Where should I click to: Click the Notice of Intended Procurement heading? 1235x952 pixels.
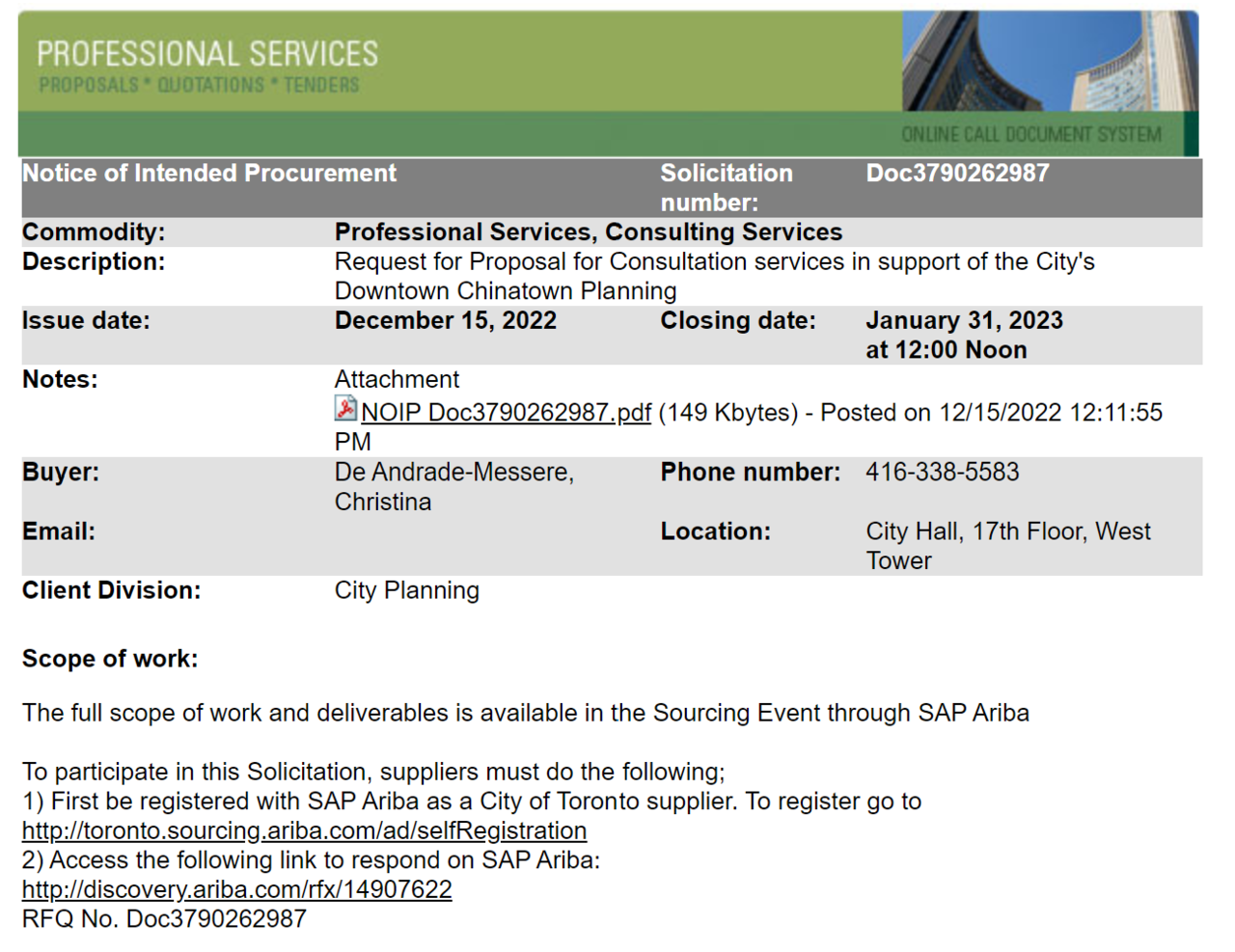tap(209, 174)
